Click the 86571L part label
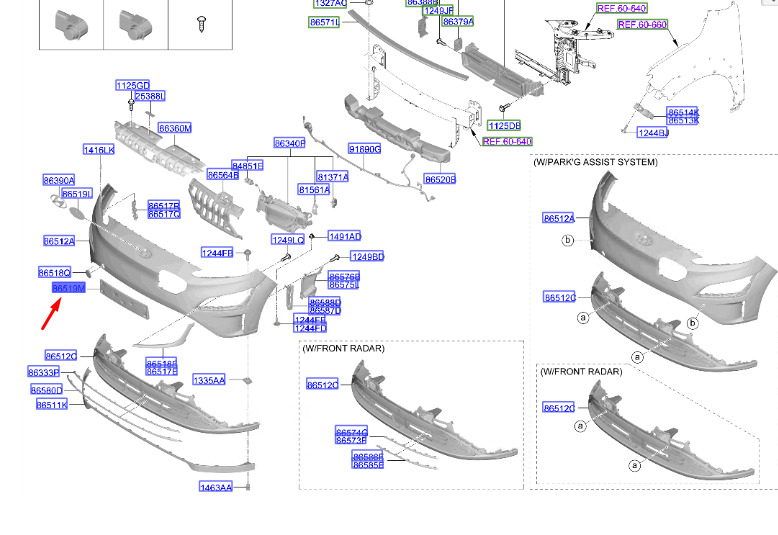The image size is (778, 535). [324, 22]
